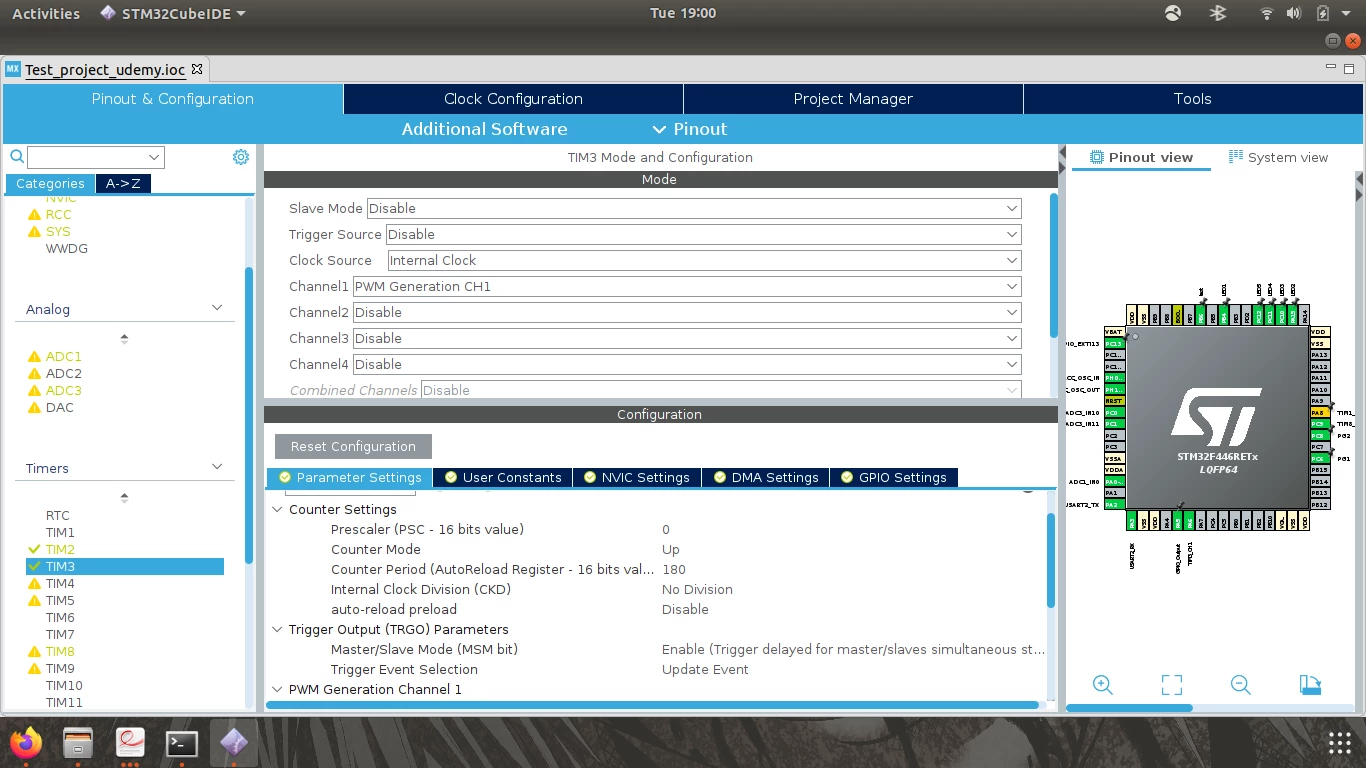
Task: Click Additional Software in the blue bar
Action: (x=484, y=129)
